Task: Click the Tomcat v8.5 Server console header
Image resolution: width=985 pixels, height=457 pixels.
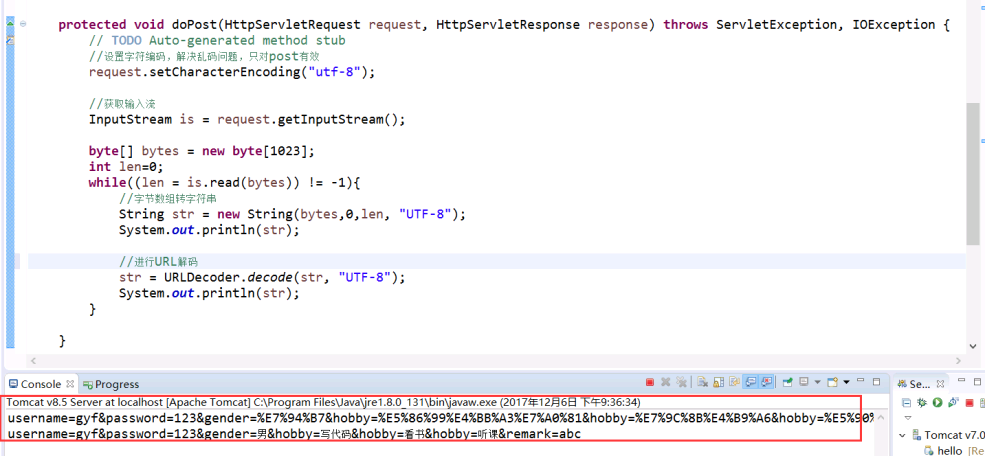Action: [324, 402]
